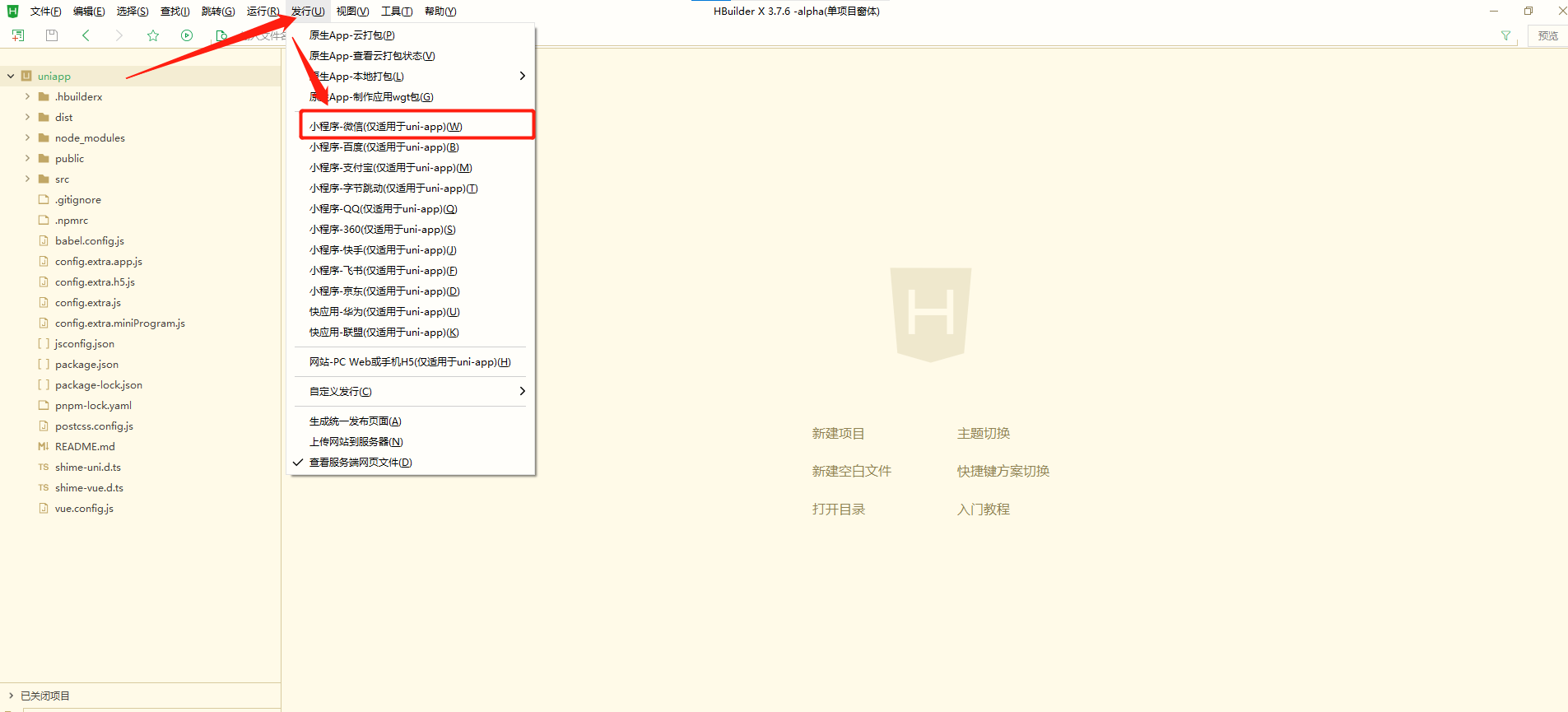Select the .npmrc file icon

point(44,220)
